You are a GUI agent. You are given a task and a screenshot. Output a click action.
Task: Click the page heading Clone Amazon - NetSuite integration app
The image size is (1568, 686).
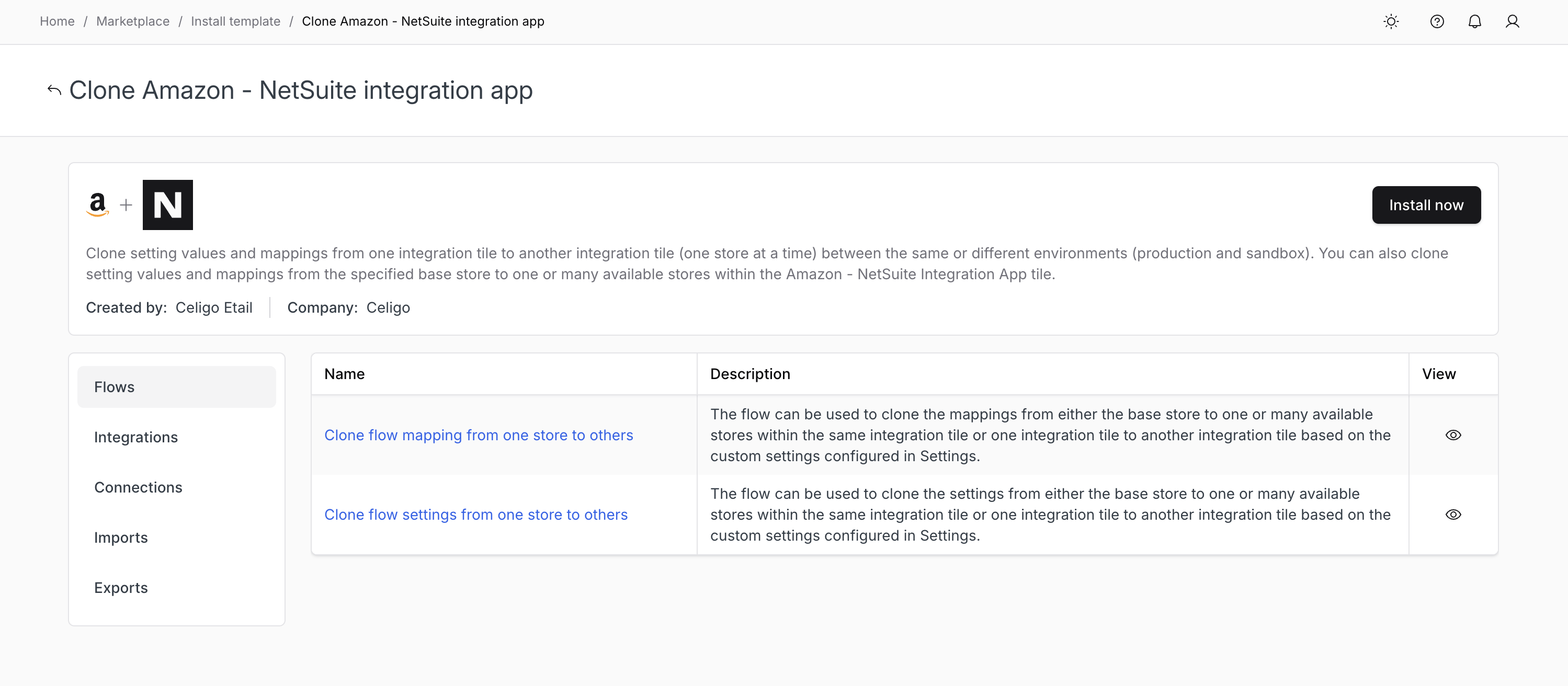(x=301, y=90)
